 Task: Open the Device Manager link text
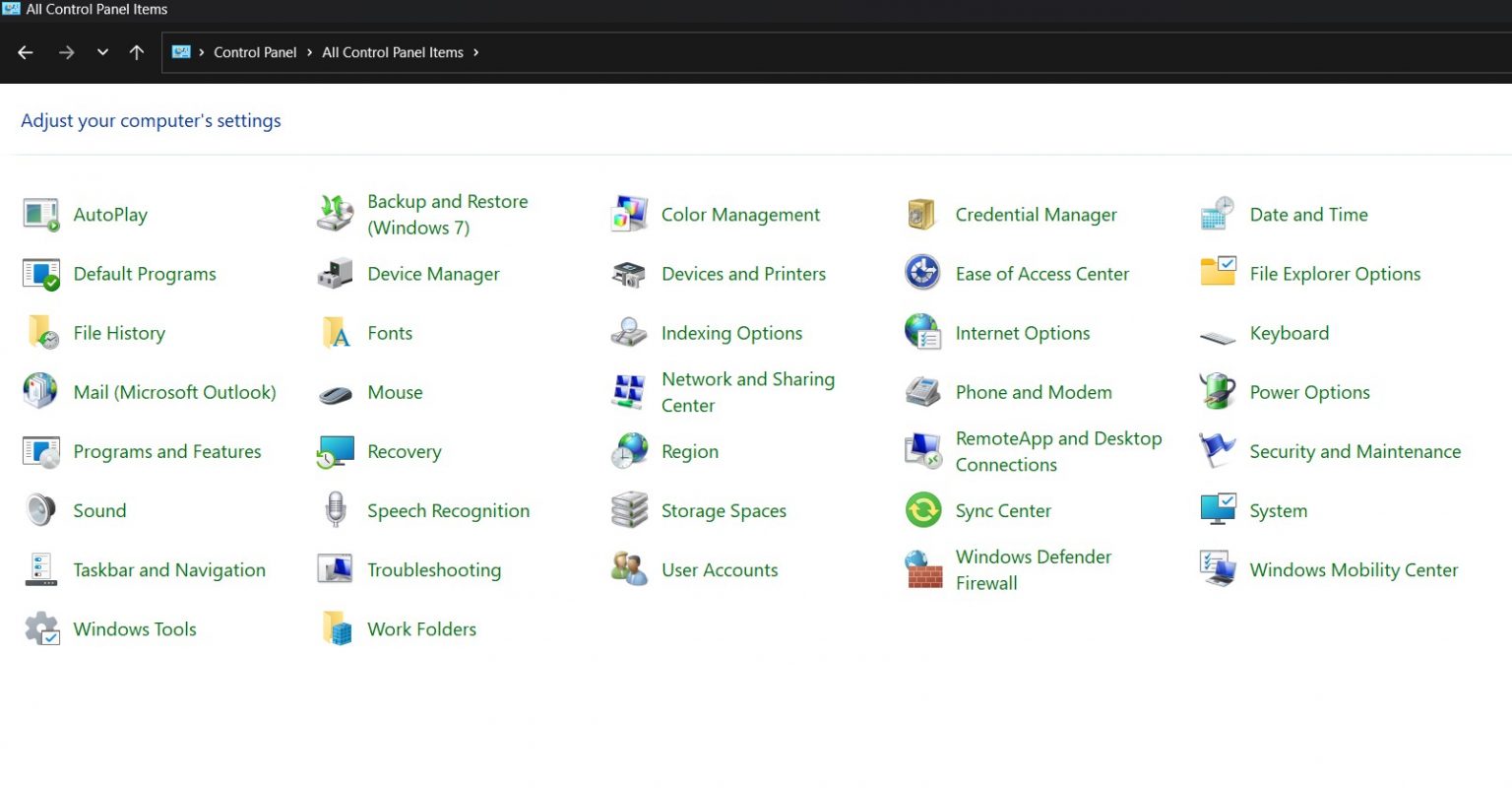pyautogui.click(x=433, y=274)
